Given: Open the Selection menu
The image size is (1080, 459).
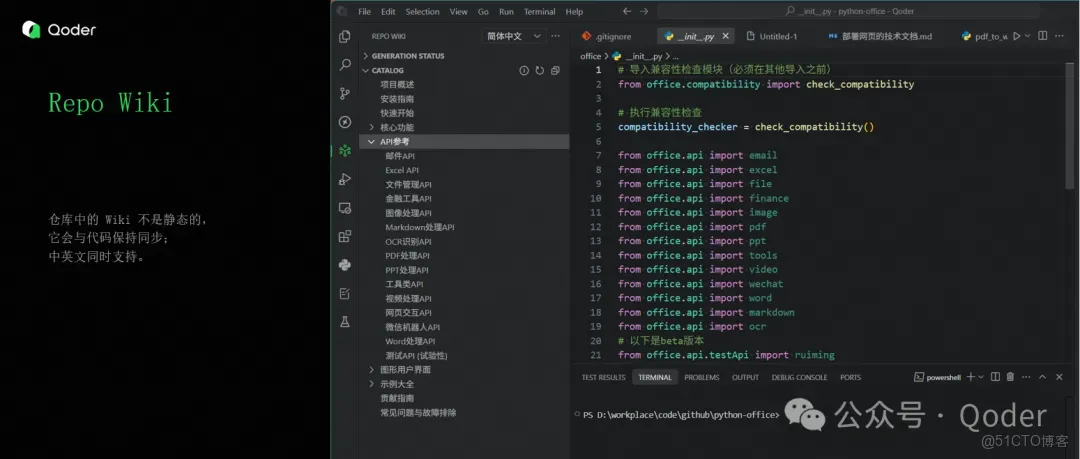Looking at the screenshot, I should coord(422,12).
